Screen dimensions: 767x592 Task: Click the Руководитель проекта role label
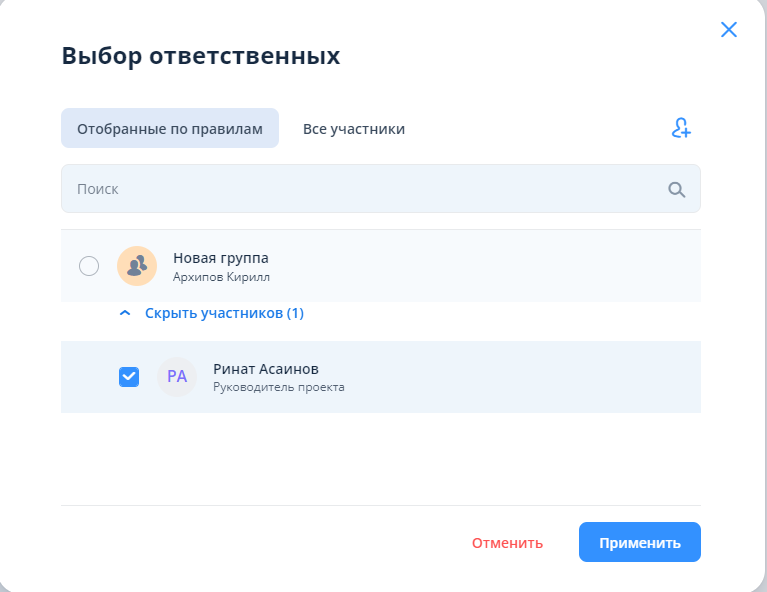click(279, 387)
